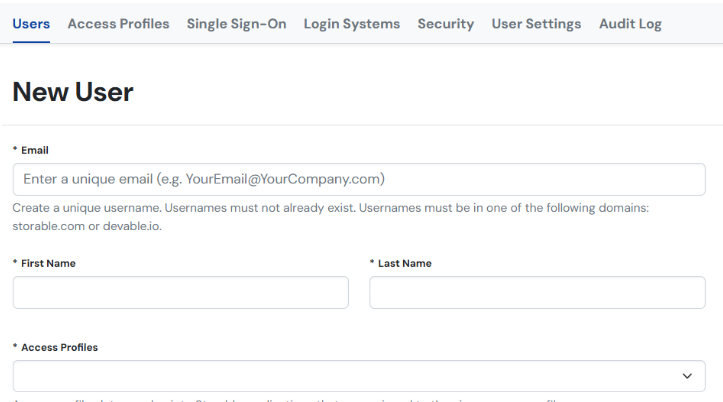
Task: Click the red asterisk beside Last Name
Action: pos(372,263)
